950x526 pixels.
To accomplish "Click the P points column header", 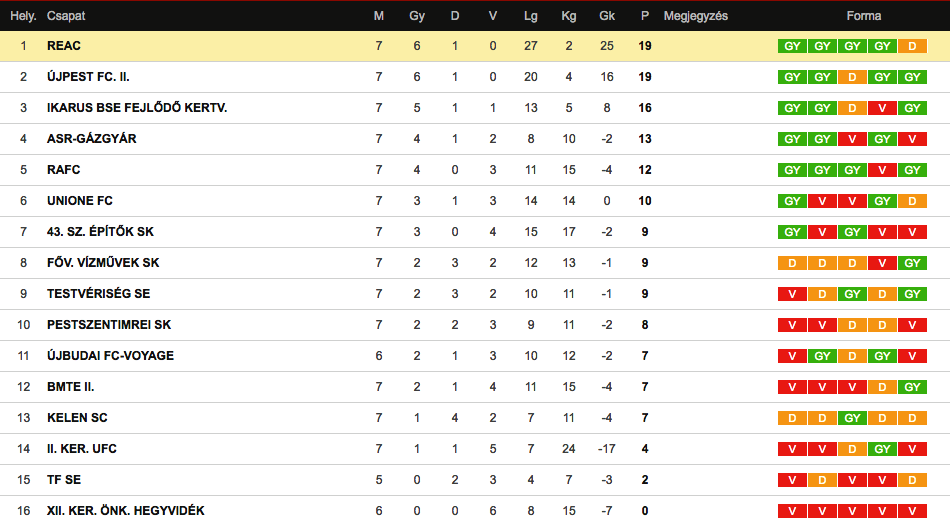I will click(x=645, y=16).
